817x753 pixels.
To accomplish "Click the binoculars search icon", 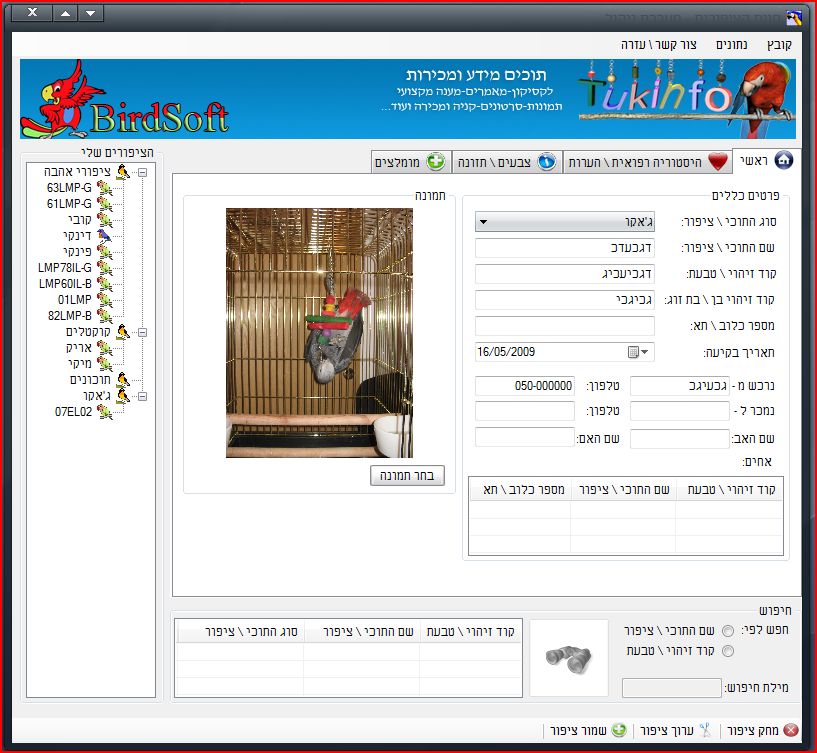I will point(568,656).
